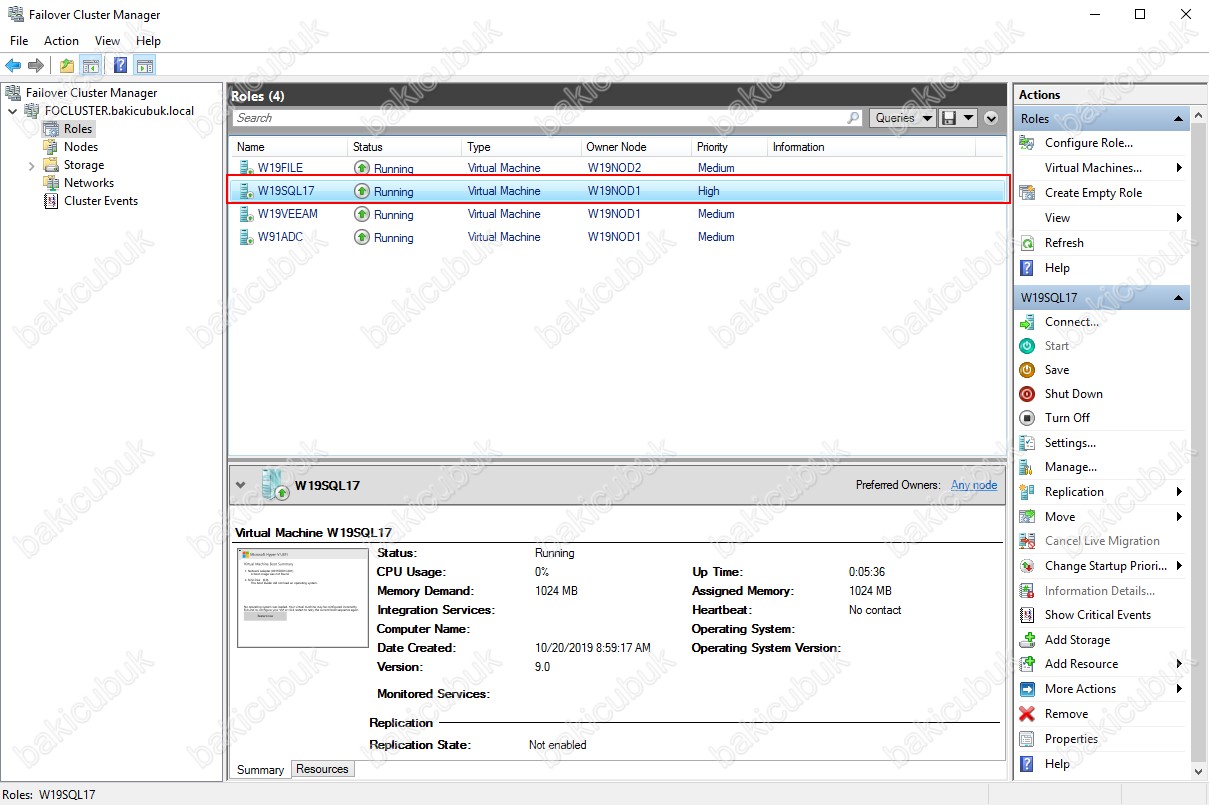This screenshot has width=1209, height=805.
Task: Sort roles by the Type column header
Action: pyautogui.click(x=522, y=147)
